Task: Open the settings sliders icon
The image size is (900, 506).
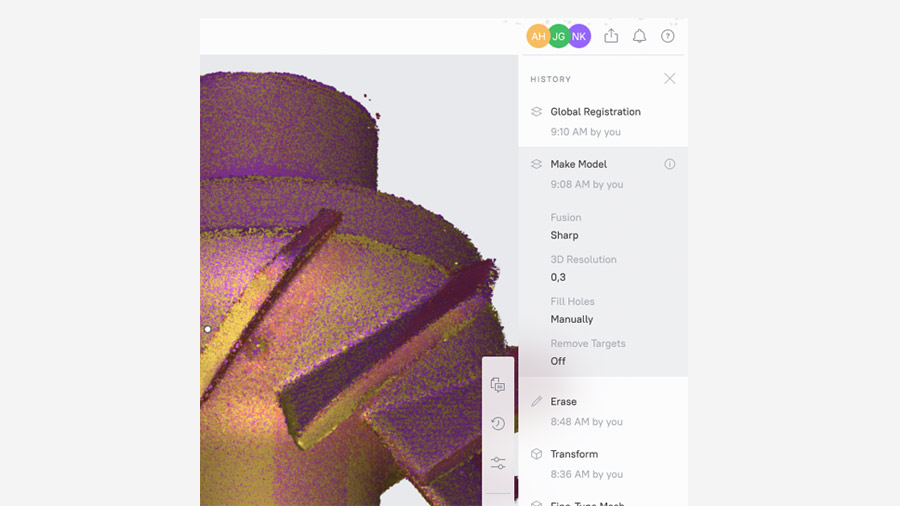Action: [498, 462]
